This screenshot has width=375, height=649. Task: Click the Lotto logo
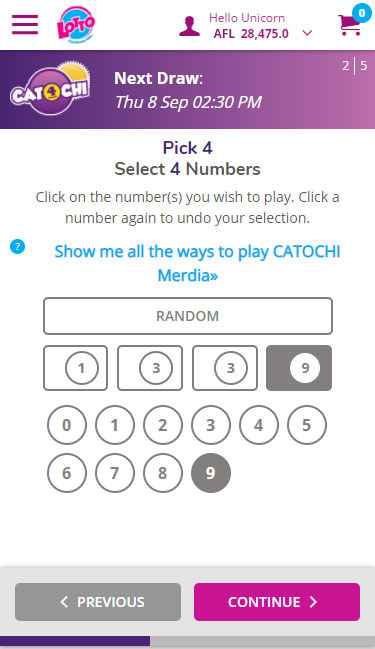click(x=76, y=24)
